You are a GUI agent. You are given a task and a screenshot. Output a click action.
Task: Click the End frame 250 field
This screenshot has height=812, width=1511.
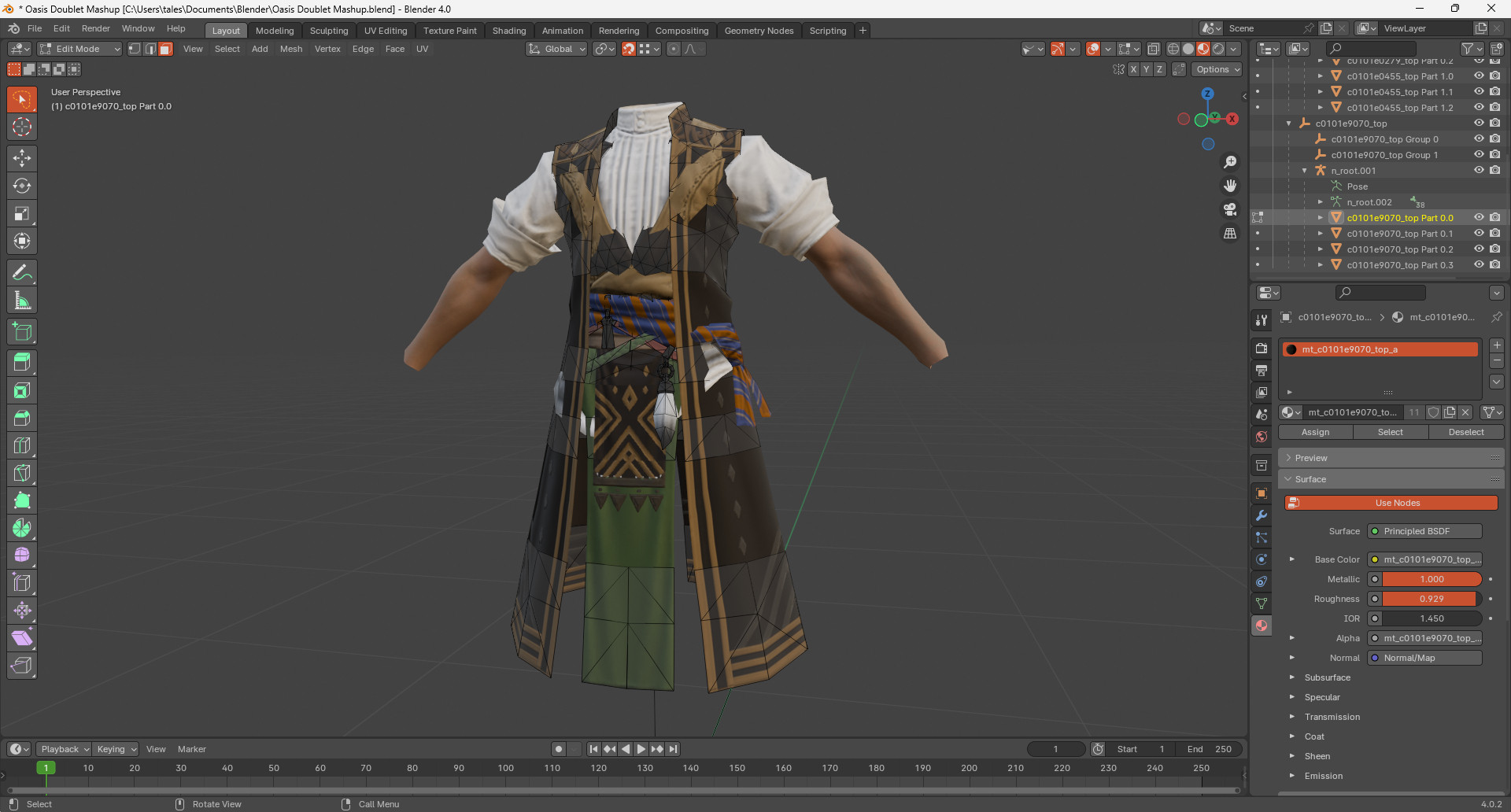(1210, 749)
